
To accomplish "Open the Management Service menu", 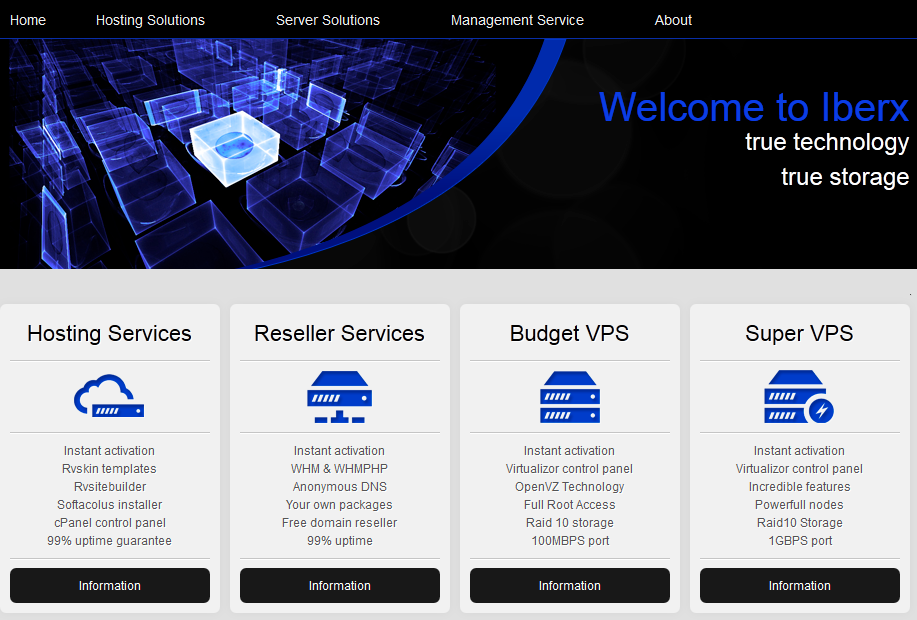I will click(518, 20).
